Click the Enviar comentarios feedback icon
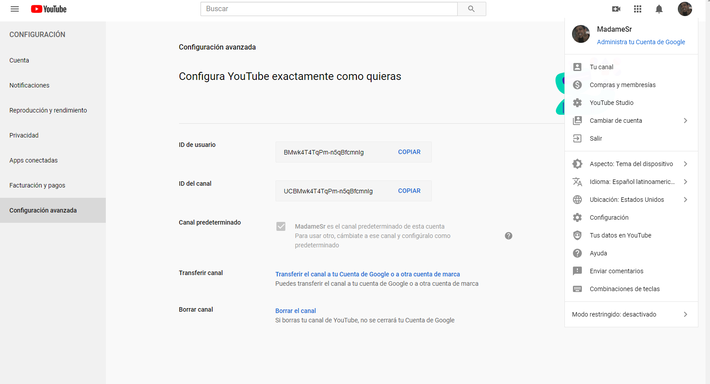Viewport: 710px width, 384px height. coord(577,271)
